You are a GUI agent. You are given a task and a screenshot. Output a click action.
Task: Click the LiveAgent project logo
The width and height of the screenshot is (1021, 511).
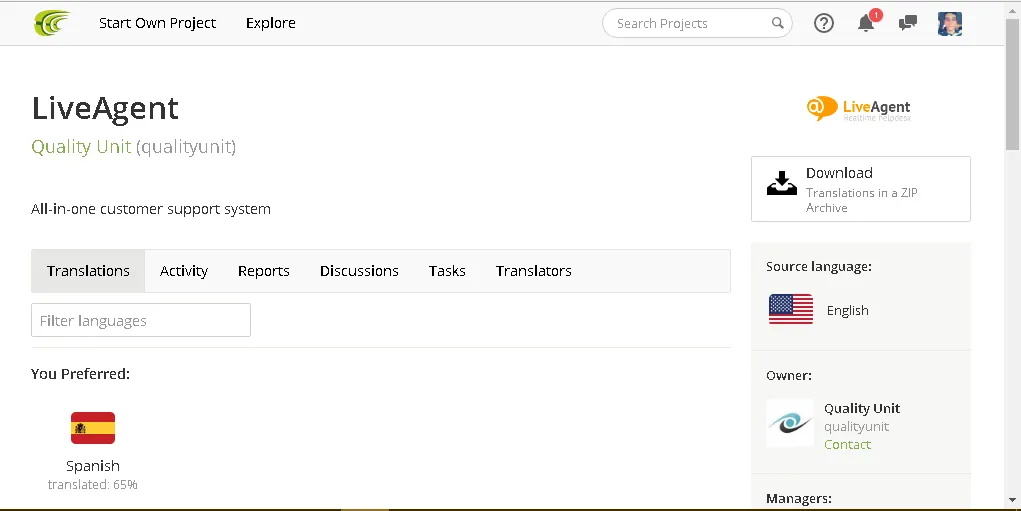[859, 108]
